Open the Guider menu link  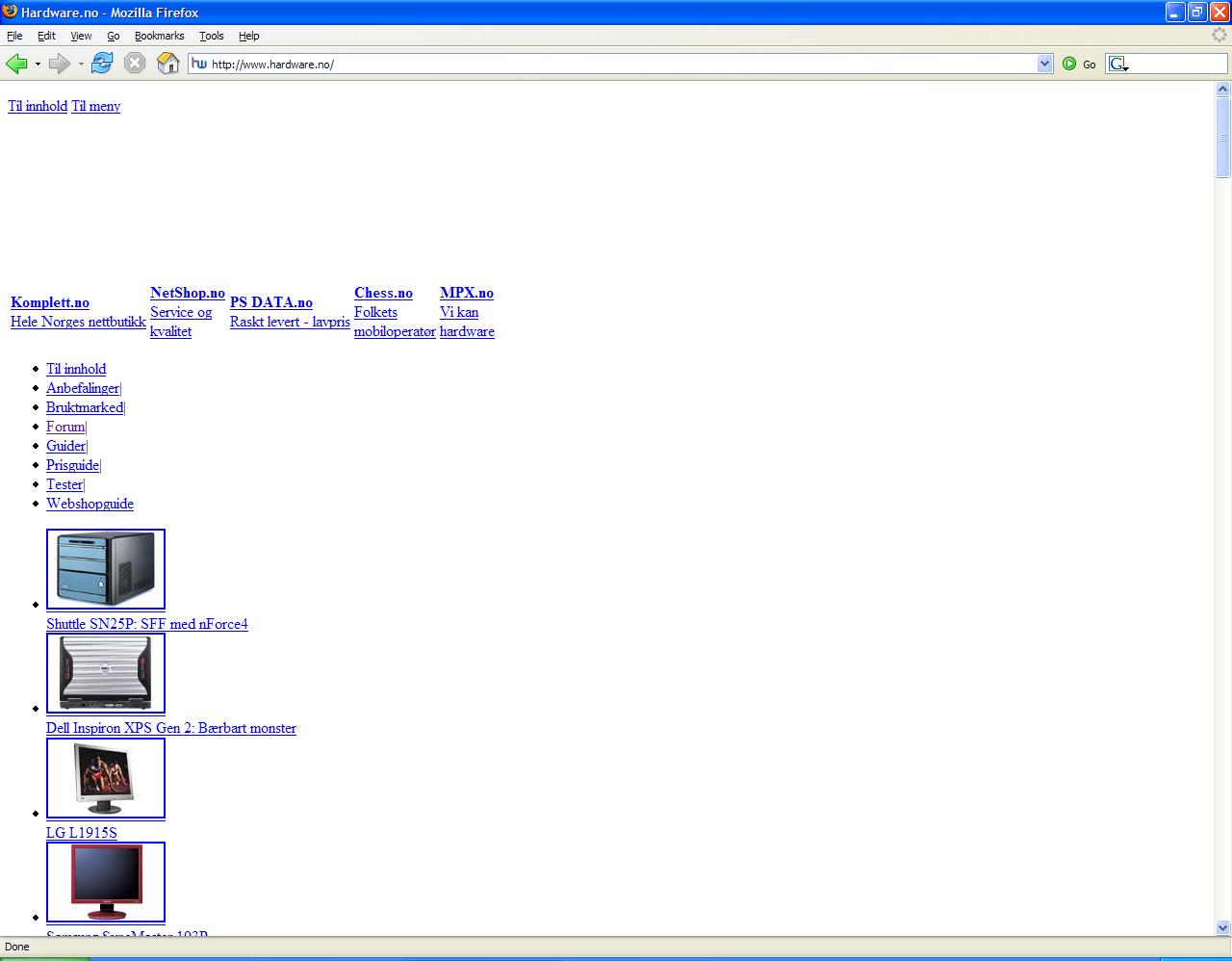[66, 446]
